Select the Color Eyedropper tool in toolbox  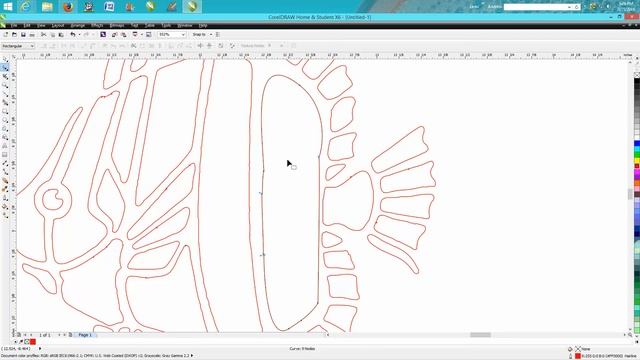[x=5, y=189]
